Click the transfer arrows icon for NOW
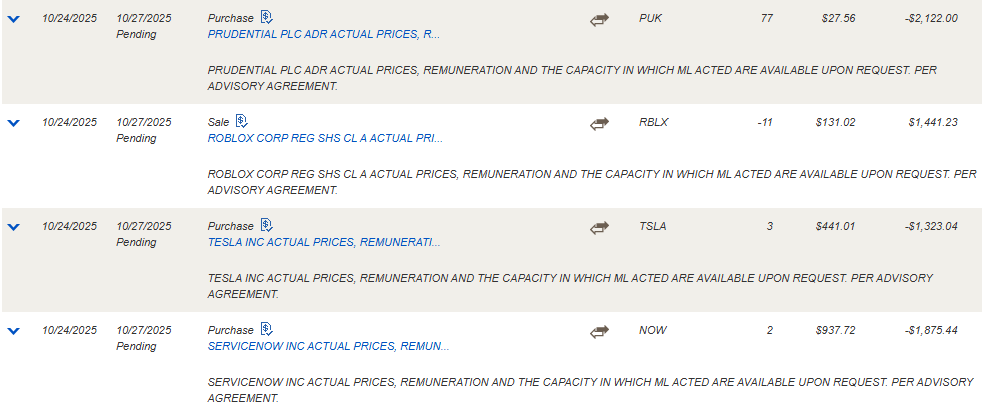Screen dimensions: 988x408 (x=599, y=332)
